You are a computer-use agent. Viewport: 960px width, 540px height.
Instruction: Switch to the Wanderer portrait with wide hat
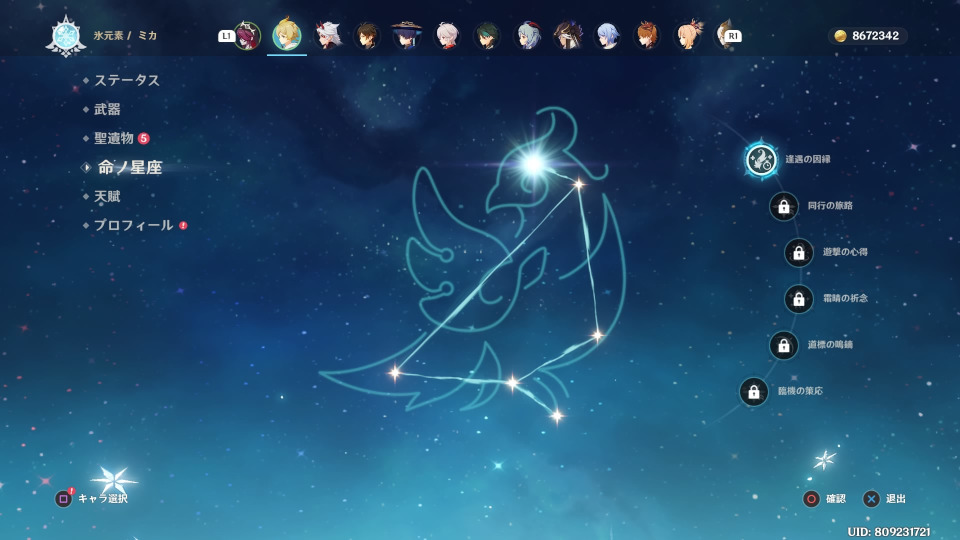click(x=407, y=36)
